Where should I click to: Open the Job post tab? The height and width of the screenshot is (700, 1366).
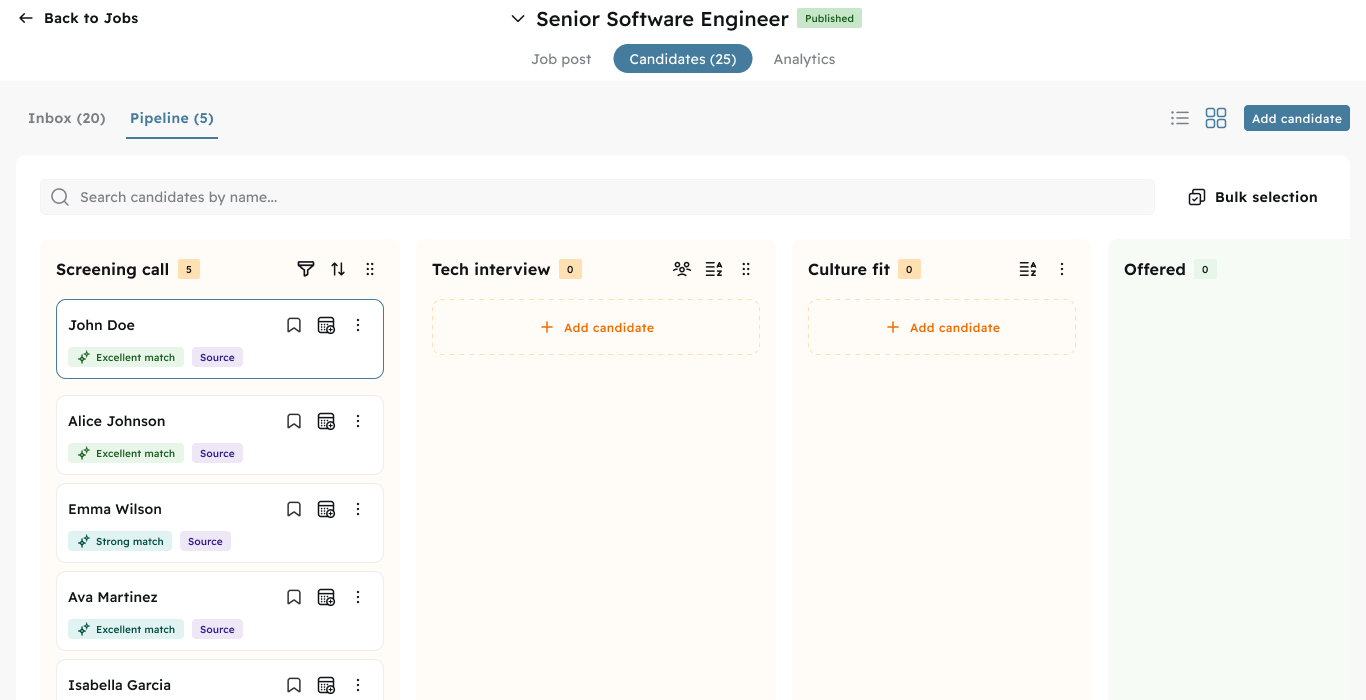pyautogui.click(x=561, y=59)
